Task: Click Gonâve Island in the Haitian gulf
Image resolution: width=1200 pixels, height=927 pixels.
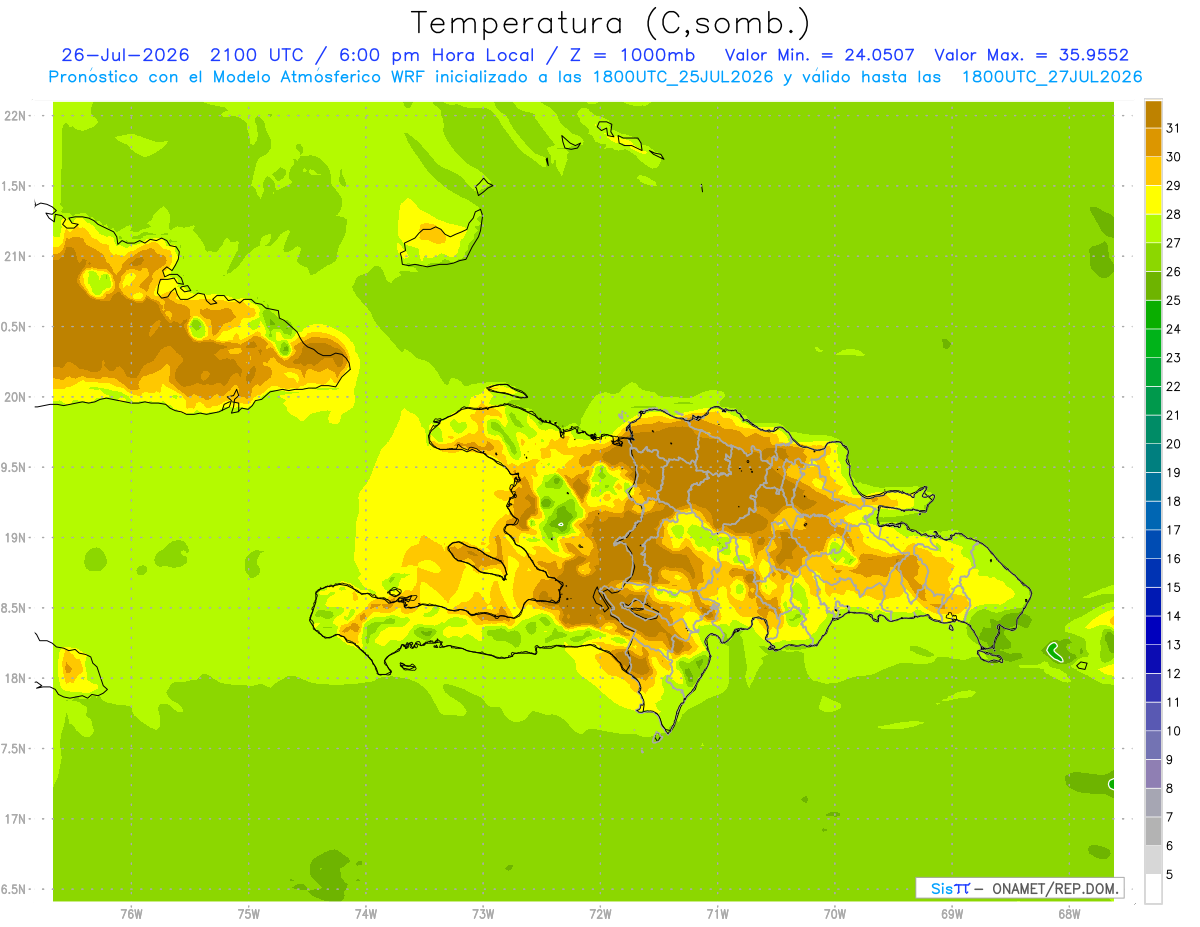Action: point(478,558)
